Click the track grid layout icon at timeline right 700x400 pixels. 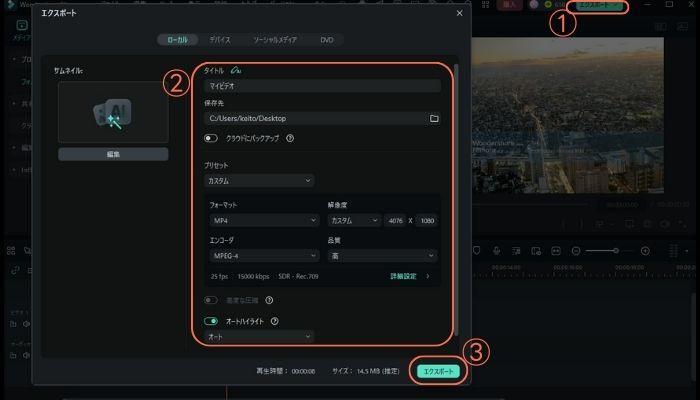click(x=673, y=251)
